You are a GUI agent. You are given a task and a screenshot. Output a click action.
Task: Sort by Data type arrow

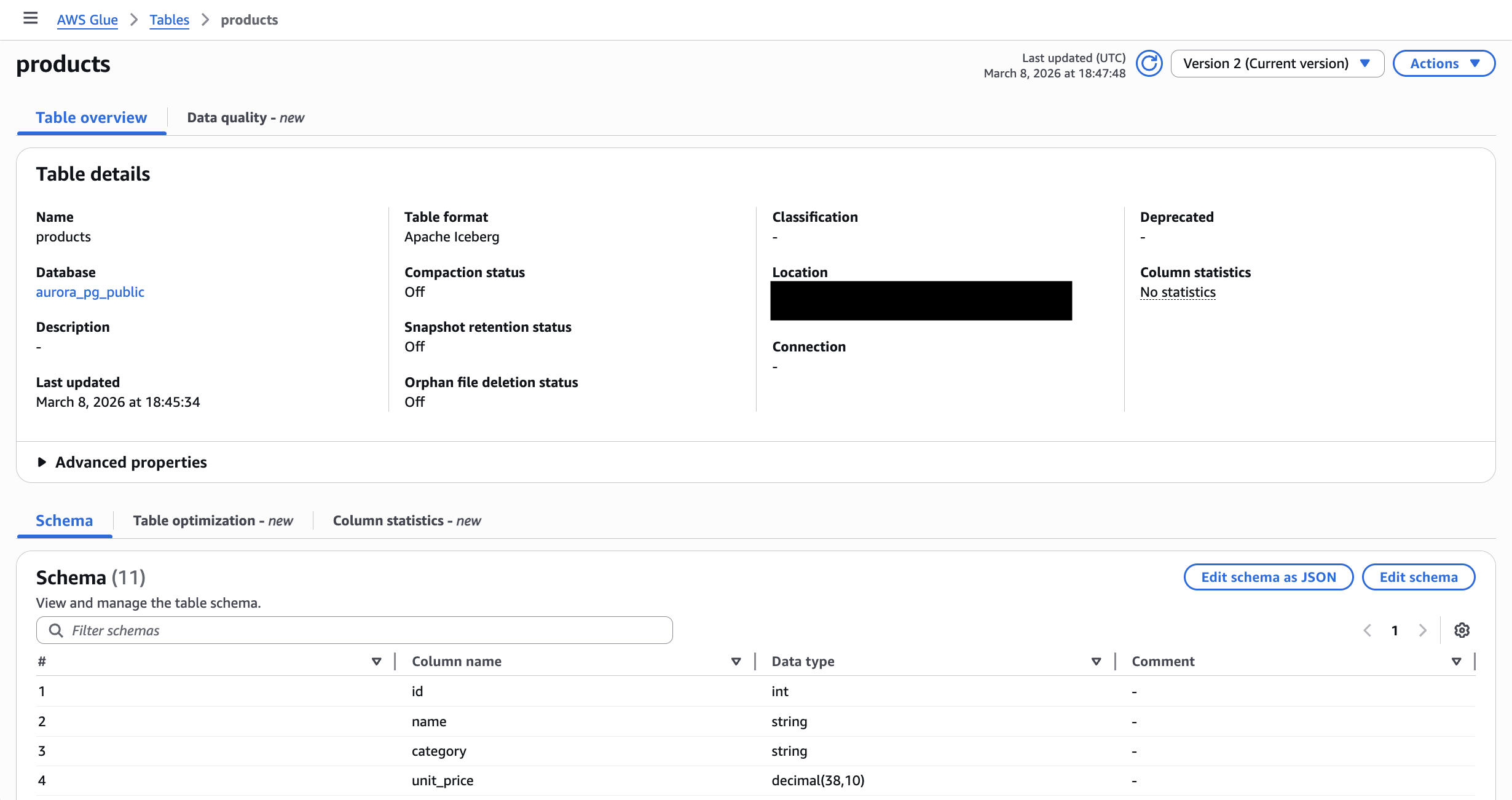(1096, 662)
